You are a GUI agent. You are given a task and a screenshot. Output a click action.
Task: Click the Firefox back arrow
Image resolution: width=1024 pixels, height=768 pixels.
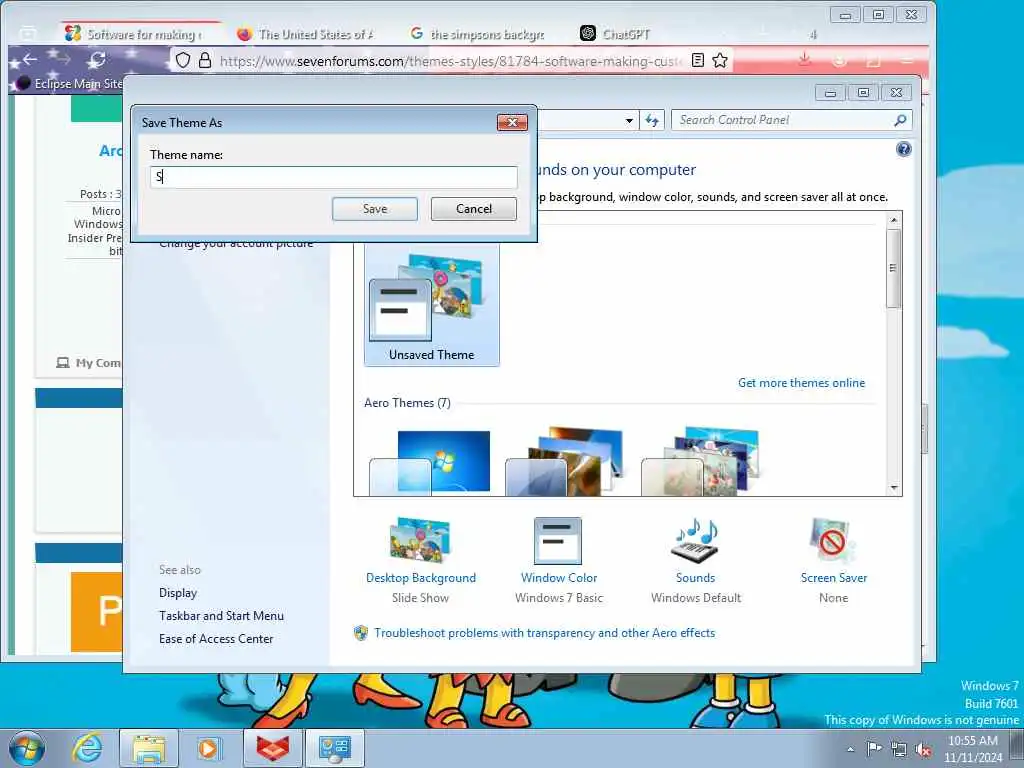coord(29,60)
